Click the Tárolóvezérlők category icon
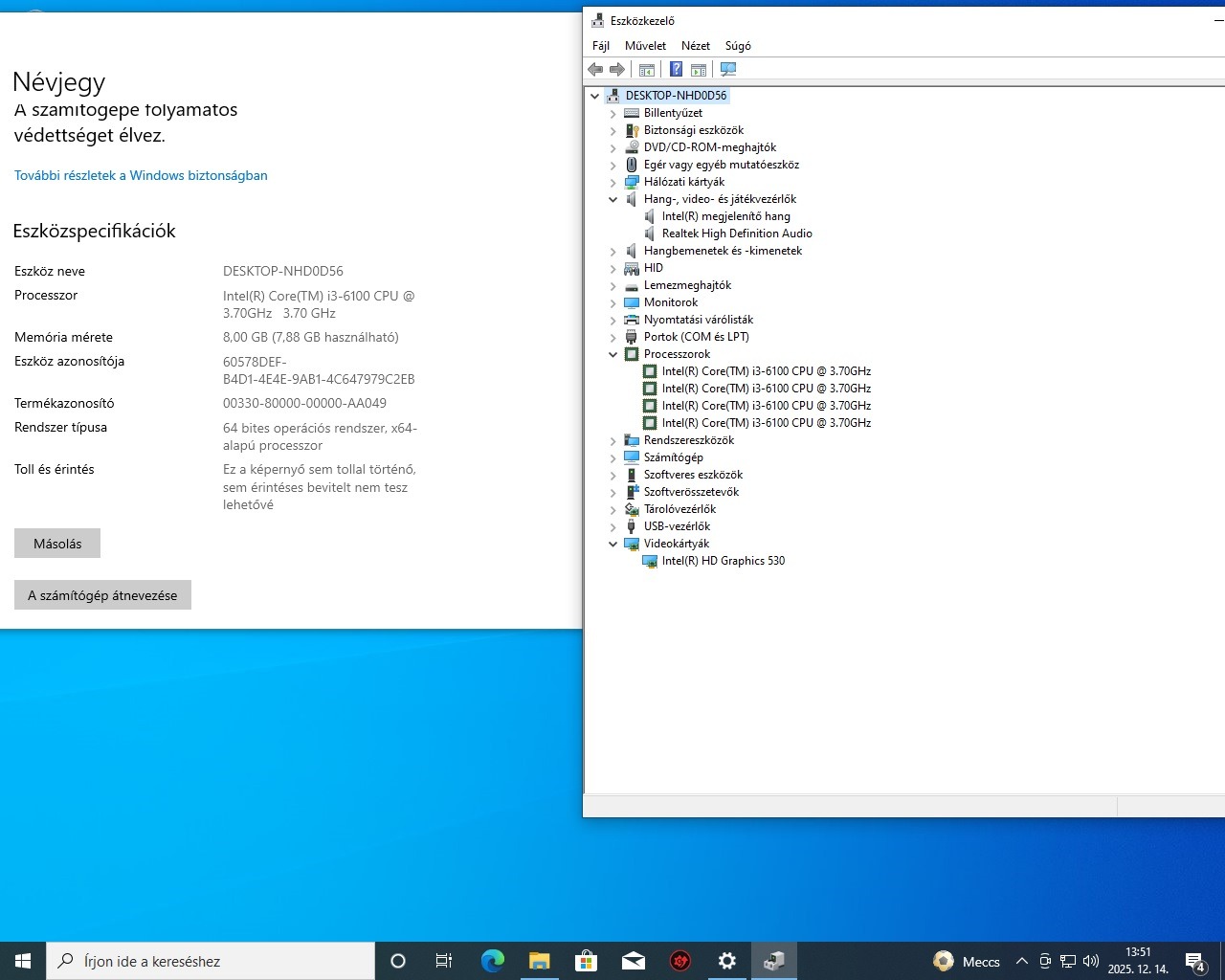The width and height of the screenshot is (1225, 980). point(632,509)
